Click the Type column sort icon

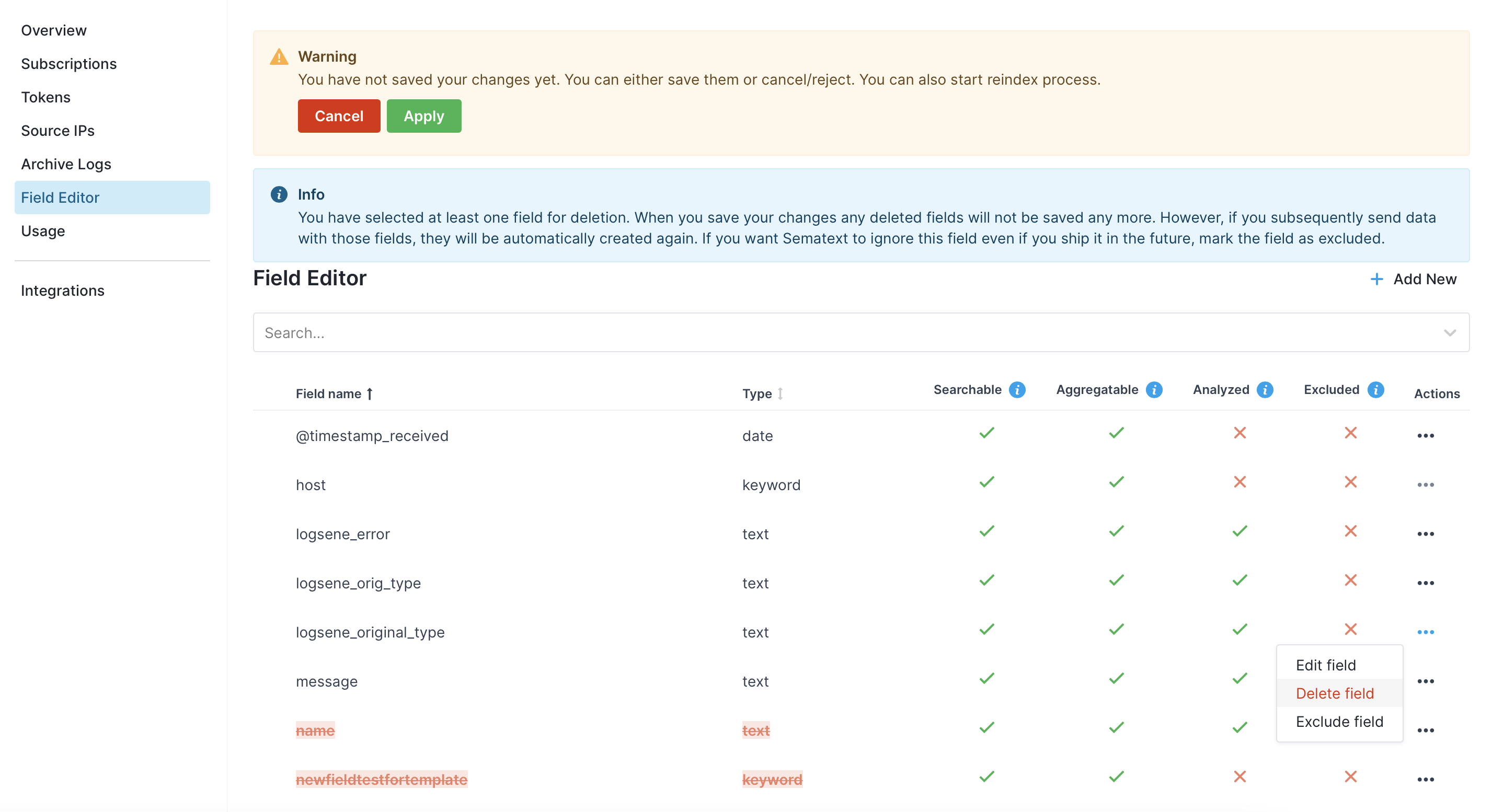point(780,393)
